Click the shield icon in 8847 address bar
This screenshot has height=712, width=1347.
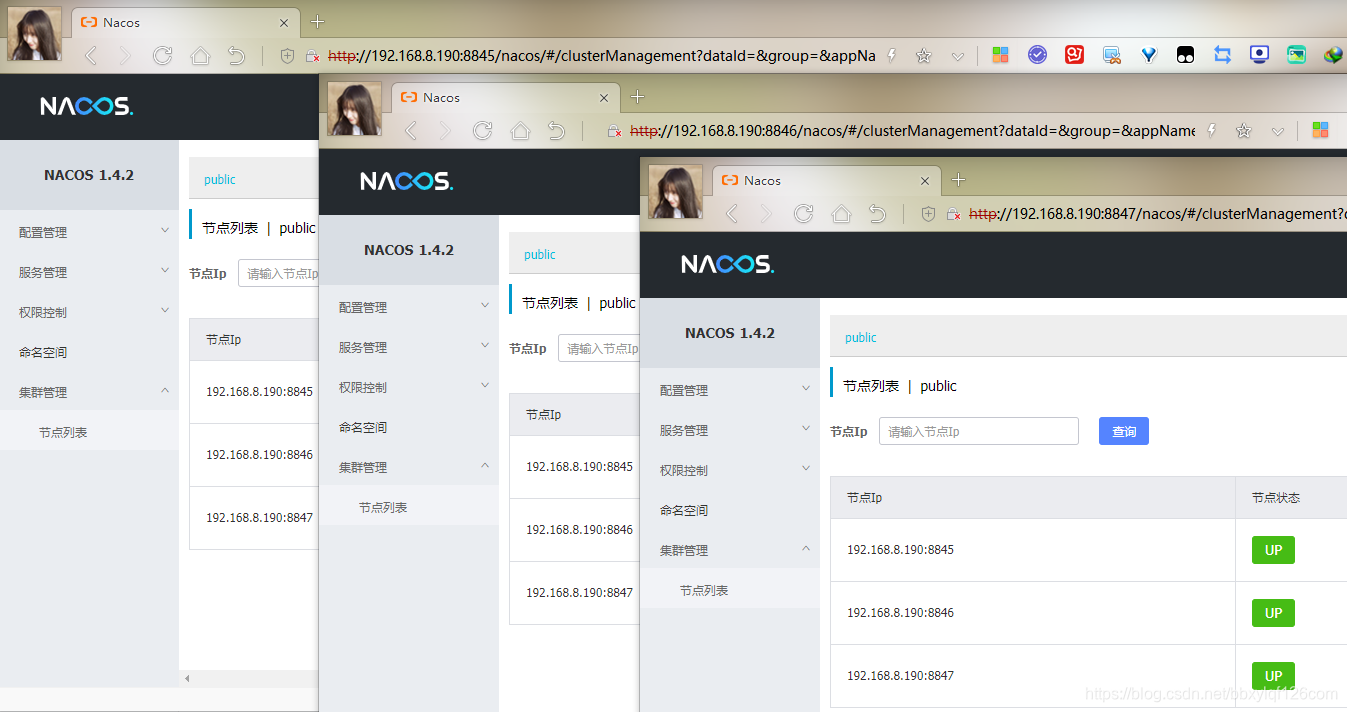(929, 214)
